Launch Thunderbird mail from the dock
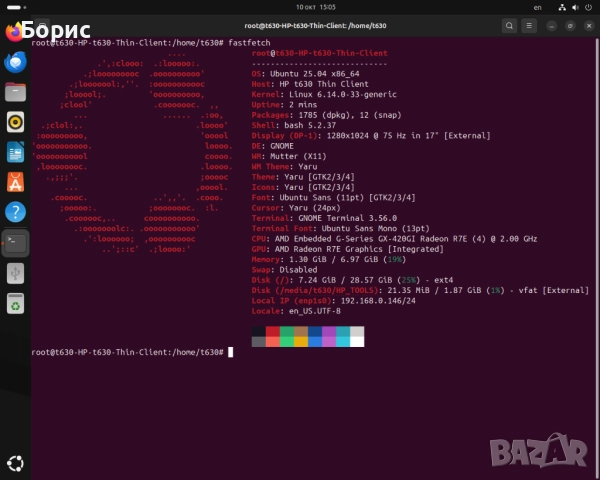The image size is (600, 480). tap(15, 62)
